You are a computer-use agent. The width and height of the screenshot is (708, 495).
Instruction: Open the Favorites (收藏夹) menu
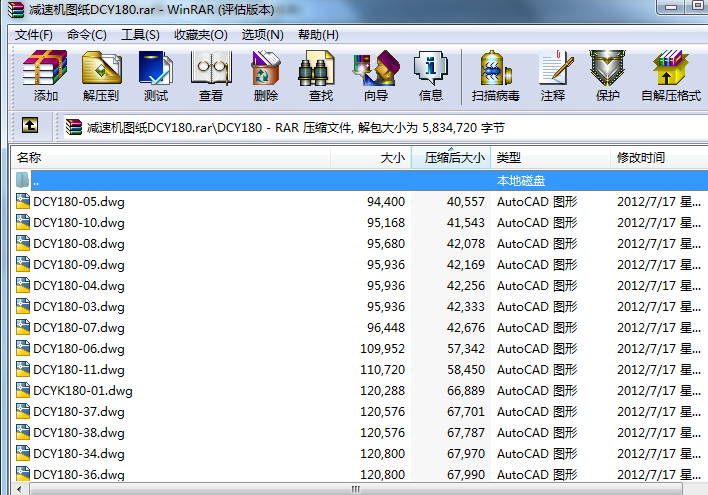[200, 35]
